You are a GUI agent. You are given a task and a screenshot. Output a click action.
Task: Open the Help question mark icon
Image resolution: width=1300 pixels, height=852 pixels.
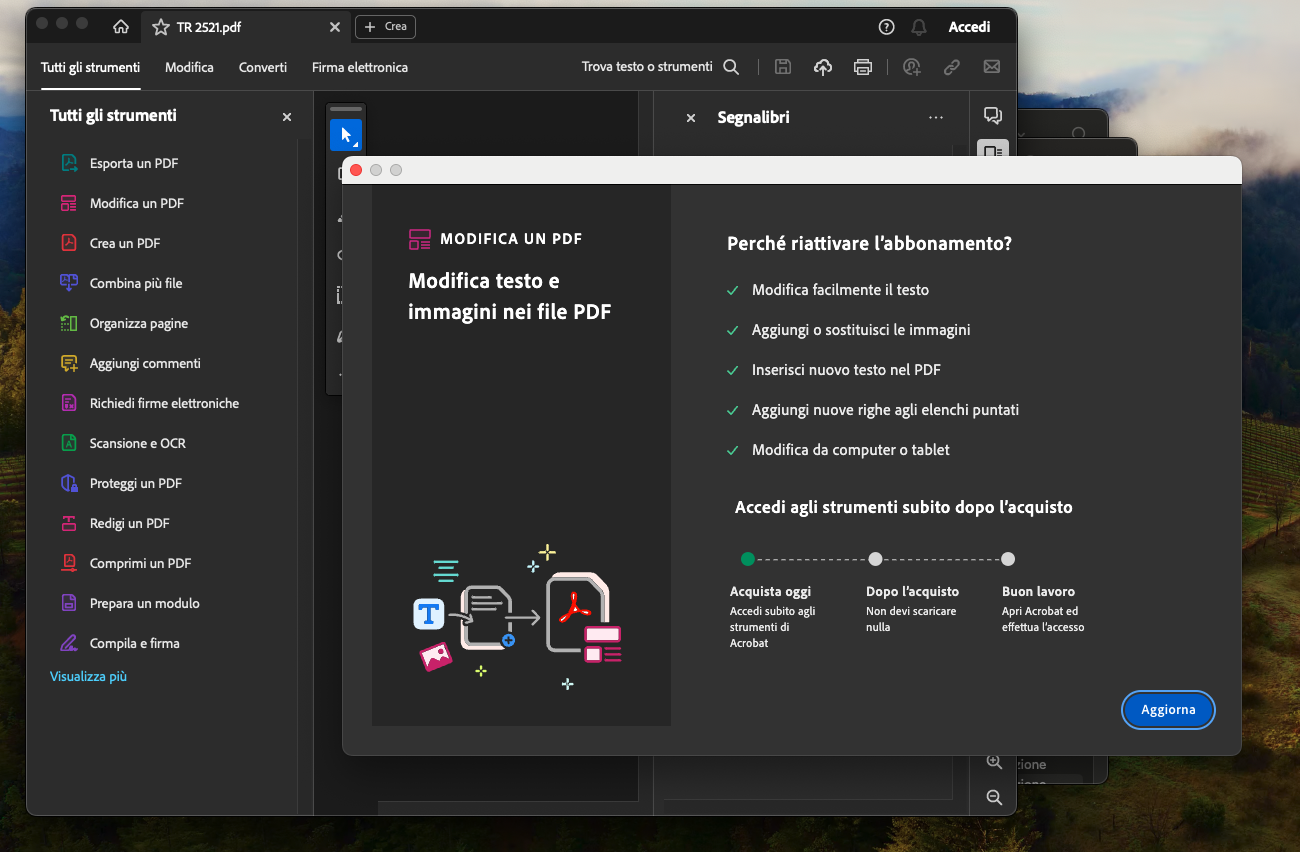(x=886, y=27)
